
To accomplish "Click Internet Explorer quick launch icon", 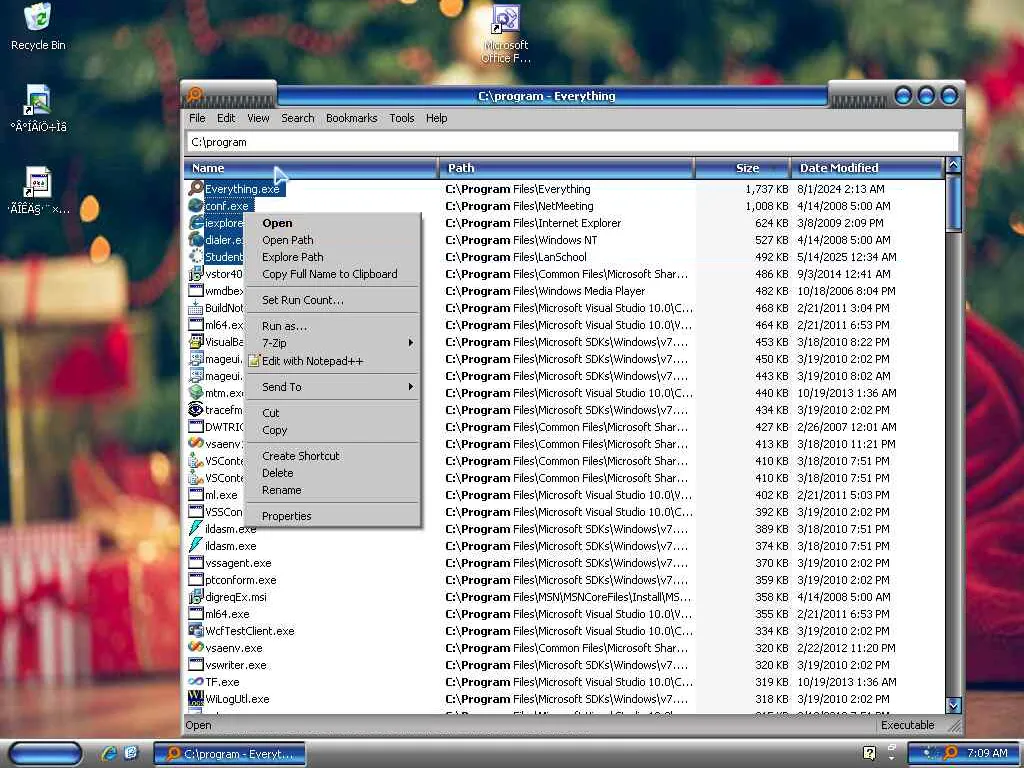I will [109, 753].
